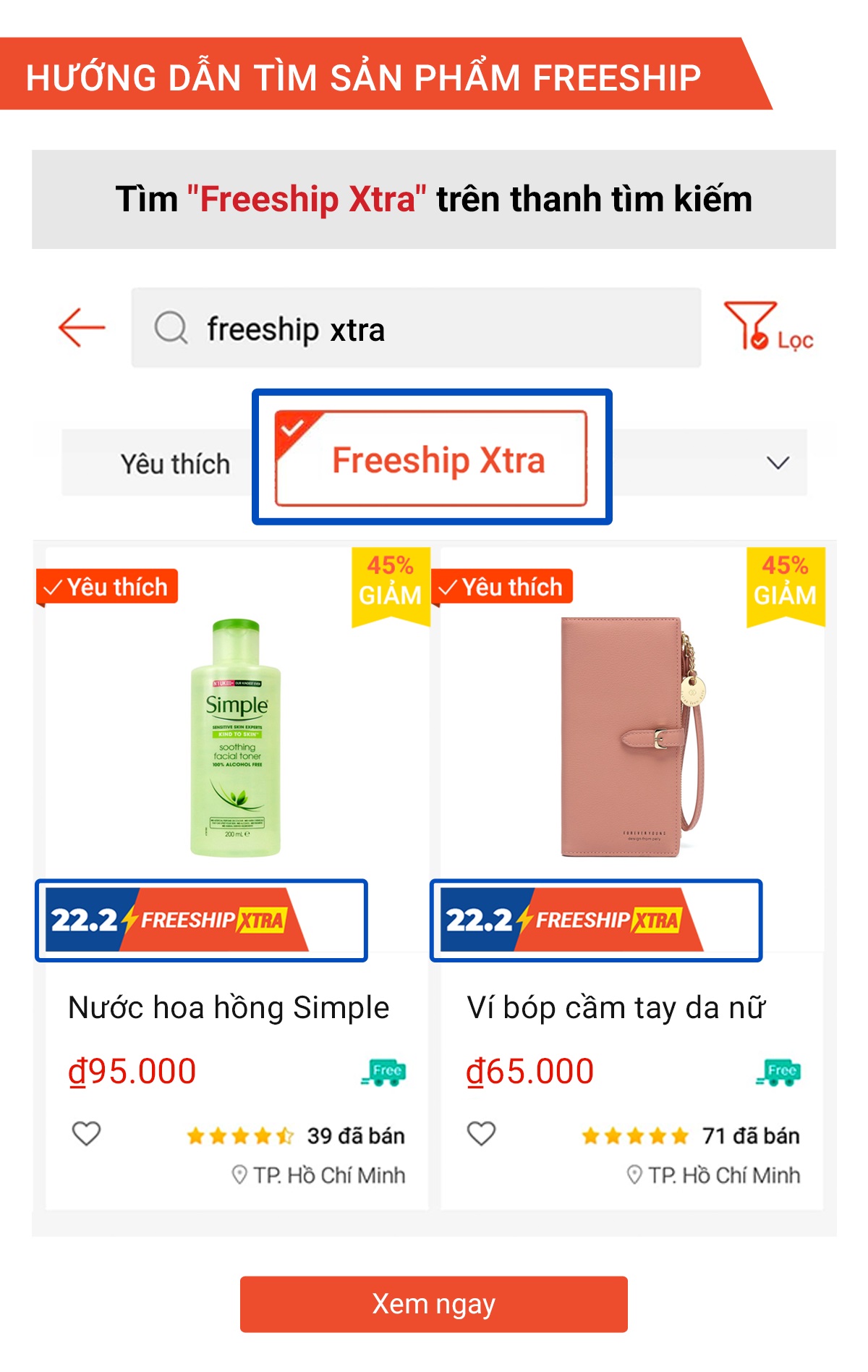The image size is (868, 1372).
Task: Select the Simple toner bottle image
Action: click(236, 738)
